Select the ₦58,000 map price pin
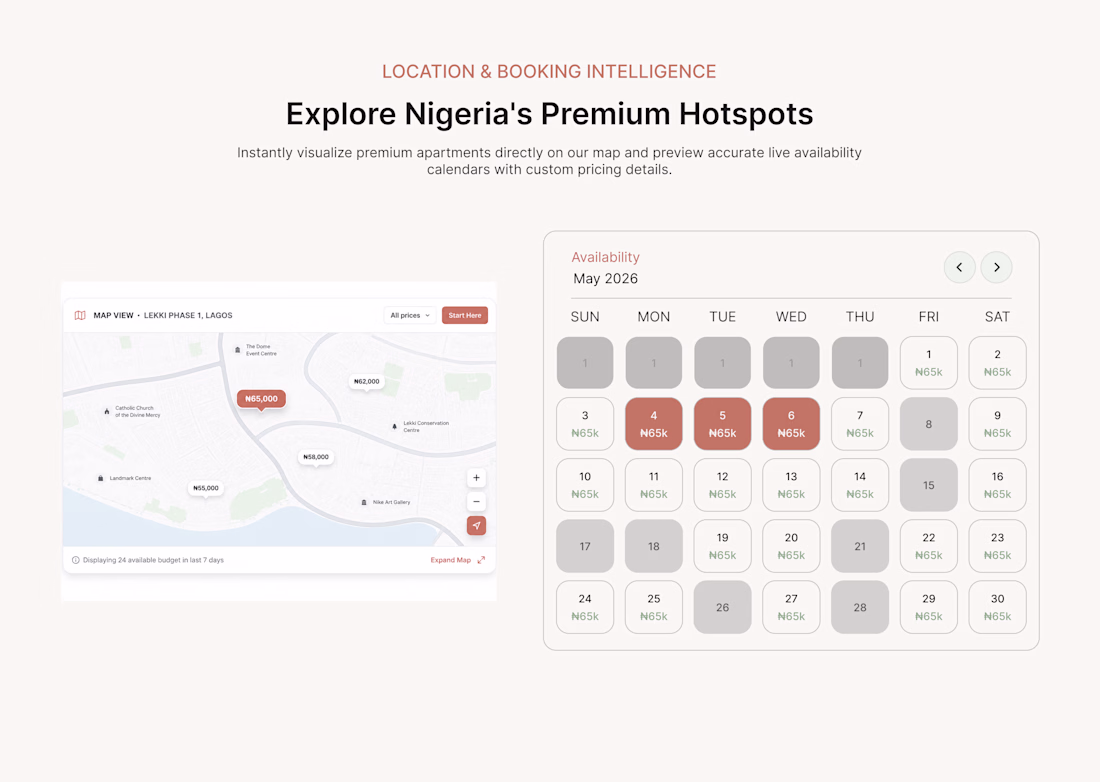This screenshot has height=782, width=1100. 316,457
